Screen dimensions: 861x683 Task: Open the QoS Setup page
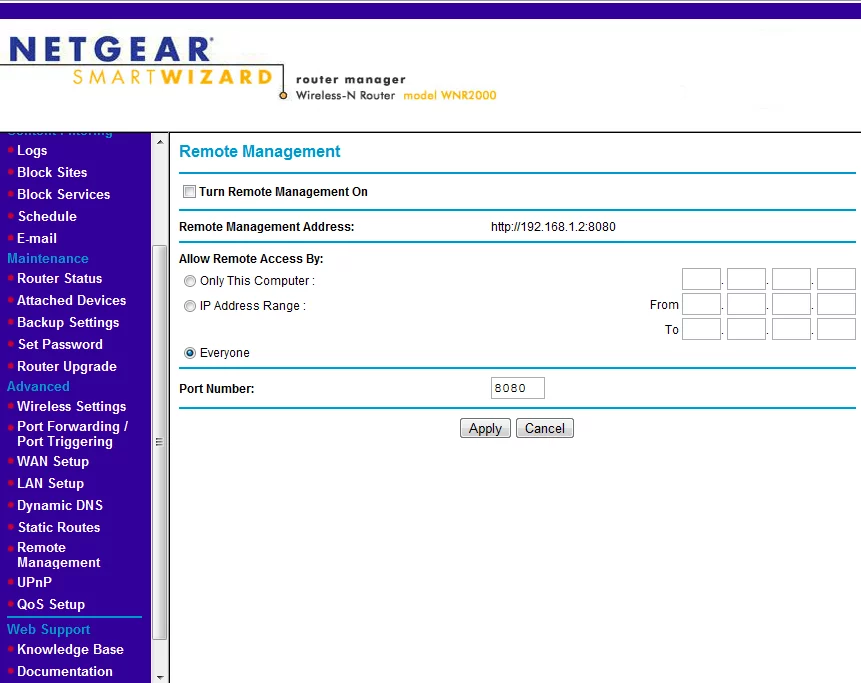51,604
